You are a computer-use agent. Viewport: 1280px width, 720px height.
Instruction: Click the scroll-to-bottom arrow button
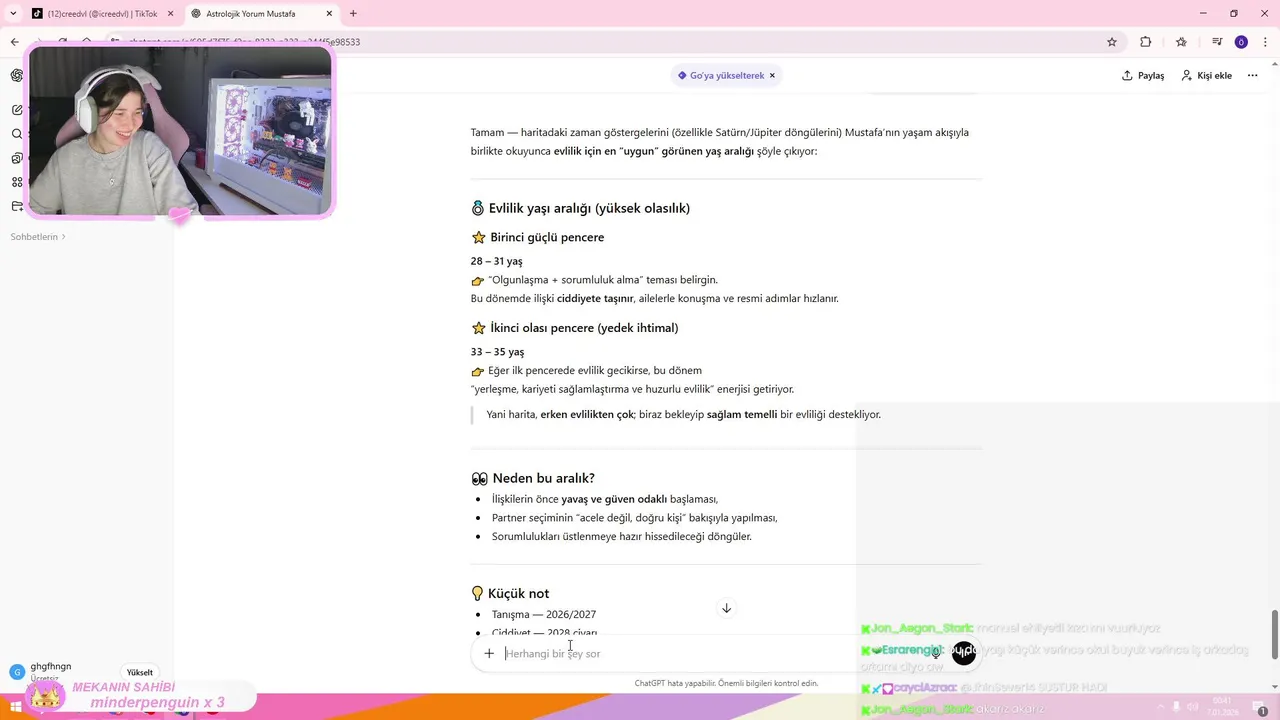727,608
